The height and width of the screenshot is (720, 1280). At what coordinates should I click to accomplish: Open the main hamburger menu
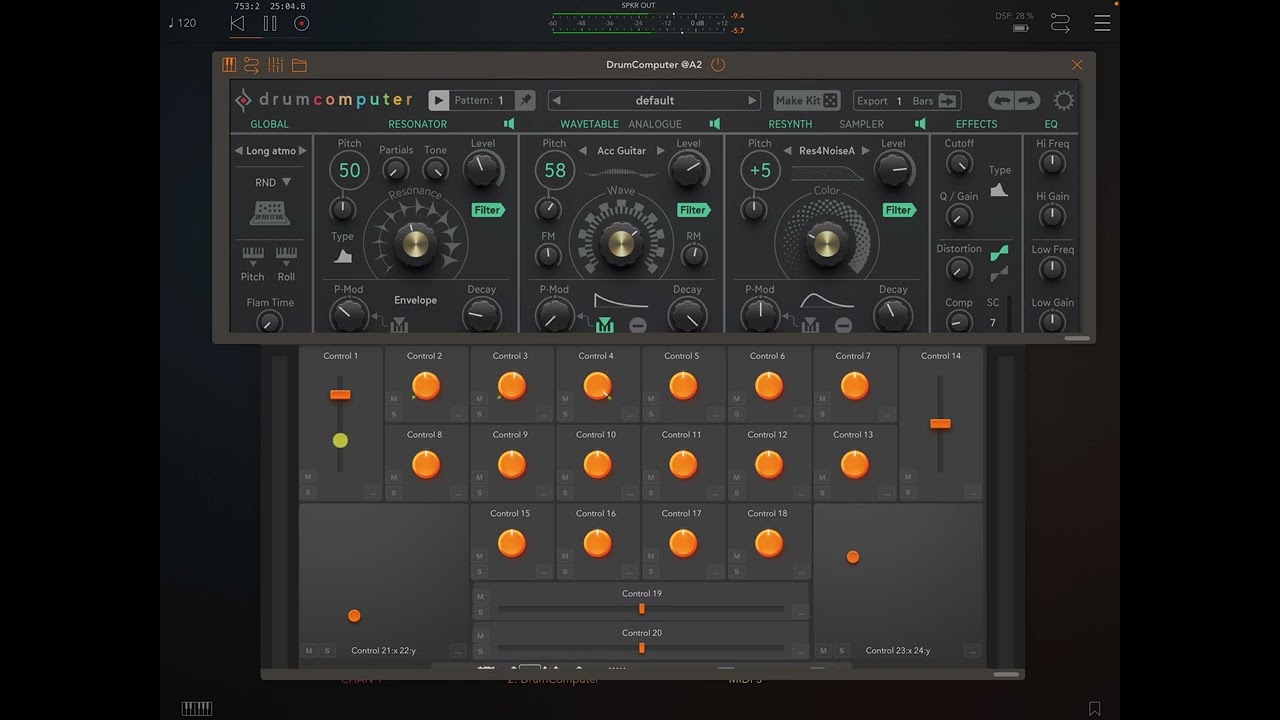[x=1102, y=23]
